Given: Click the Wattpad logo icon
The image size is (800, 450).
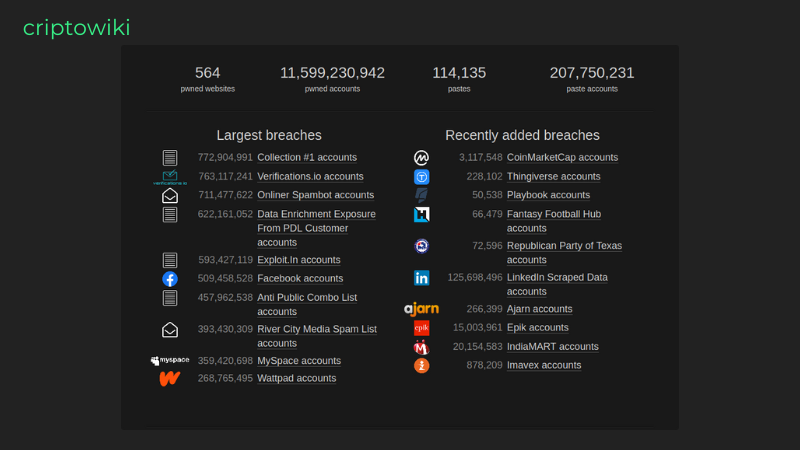Looking at the screenshot, I should tap(170, 379).
